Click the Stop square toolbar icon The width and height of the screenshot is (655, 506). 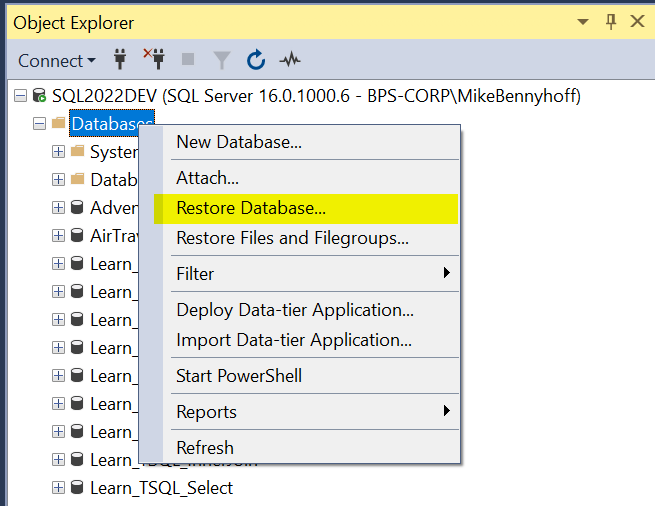coord(188,60)
